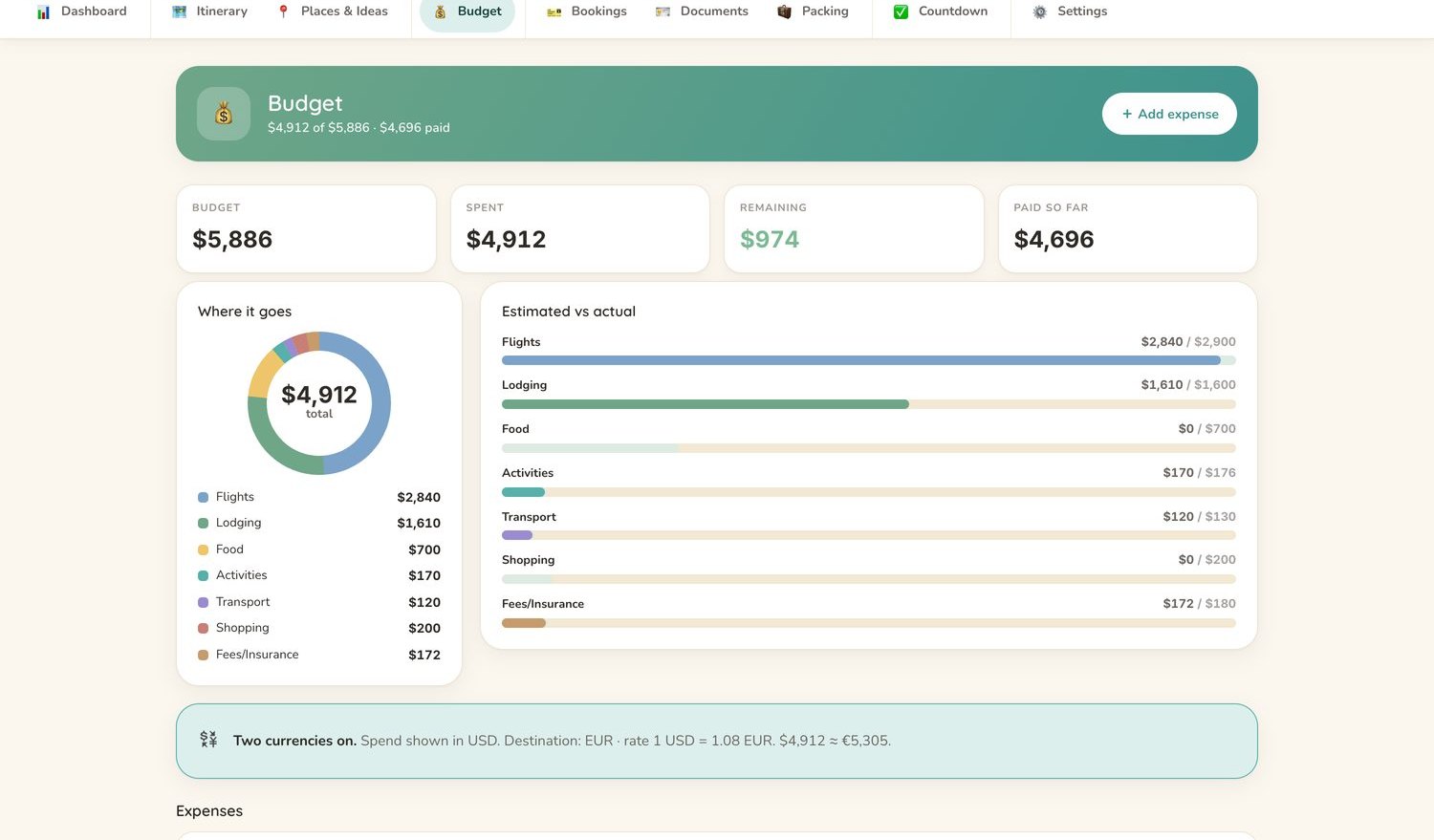Viewport: 1434px width, 840px height.
Task: Switch to the Documents tab
Action: (702, 11)
